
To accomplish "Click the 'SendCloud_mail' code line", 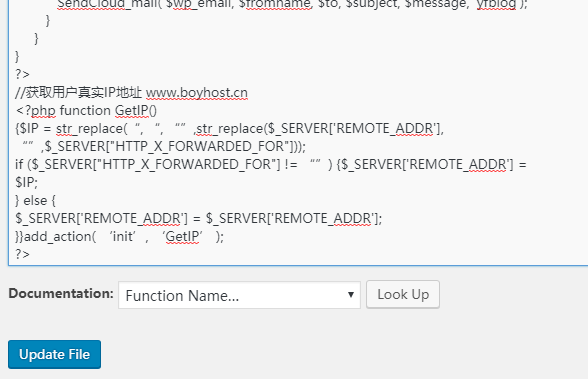I will [292, 4].
